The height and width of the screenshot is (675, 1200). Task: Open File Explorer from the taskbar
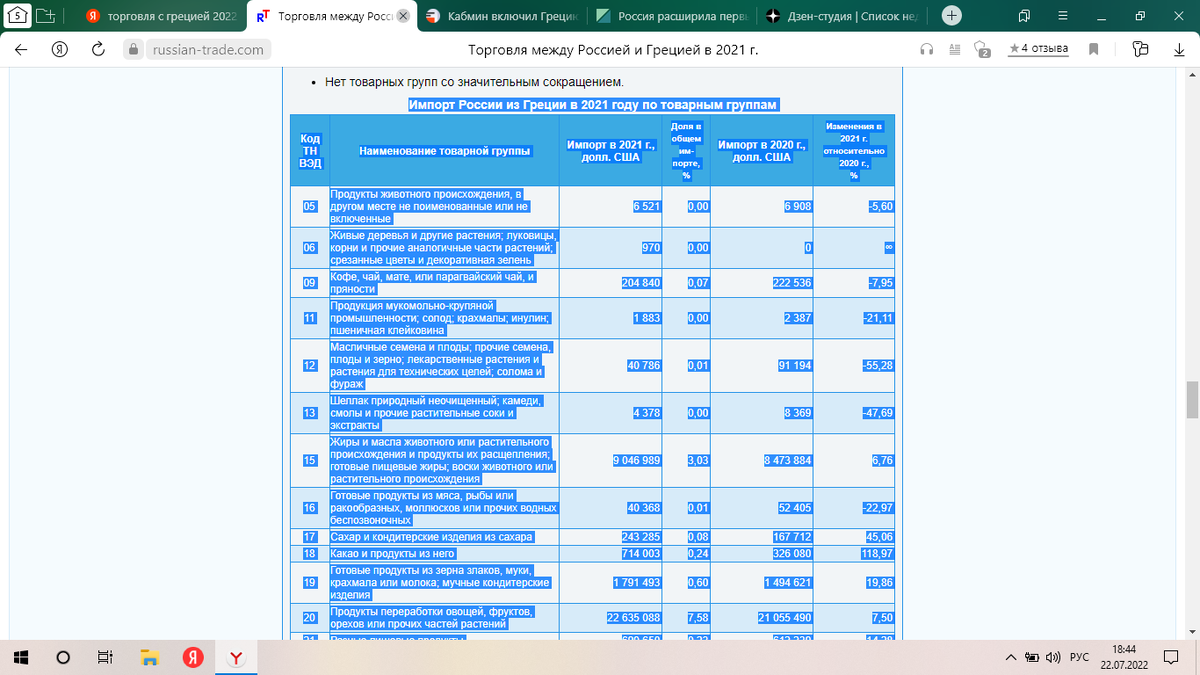point(150,657)
